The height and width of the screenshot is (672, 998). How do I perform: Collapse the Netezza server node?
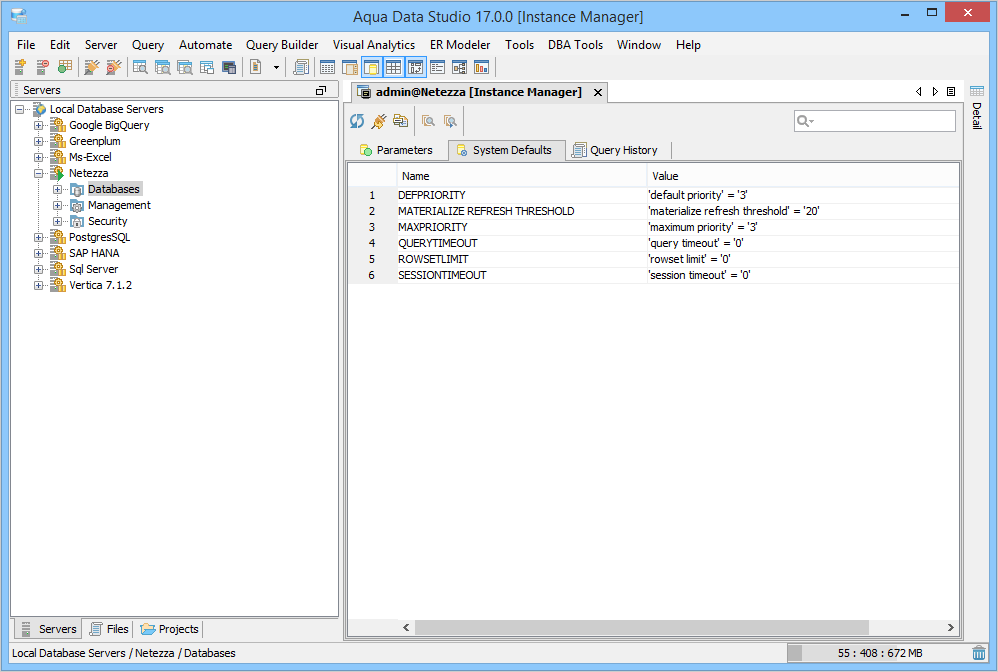[39, 173]
